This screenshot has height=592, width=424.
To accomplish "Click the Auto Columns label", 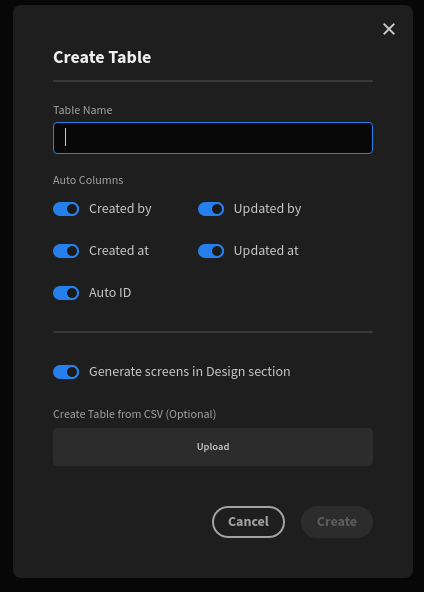I will (88, 180).
